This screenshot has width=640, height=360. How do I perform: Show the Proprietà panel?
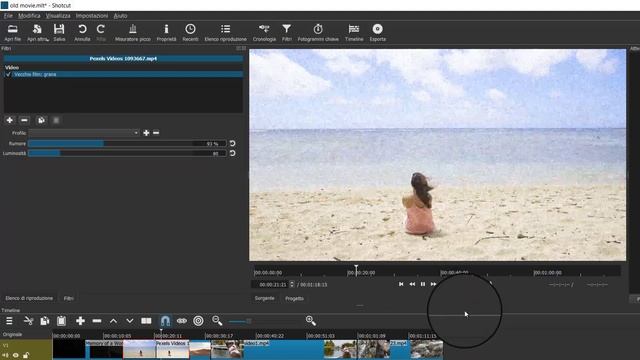[166, 33]
